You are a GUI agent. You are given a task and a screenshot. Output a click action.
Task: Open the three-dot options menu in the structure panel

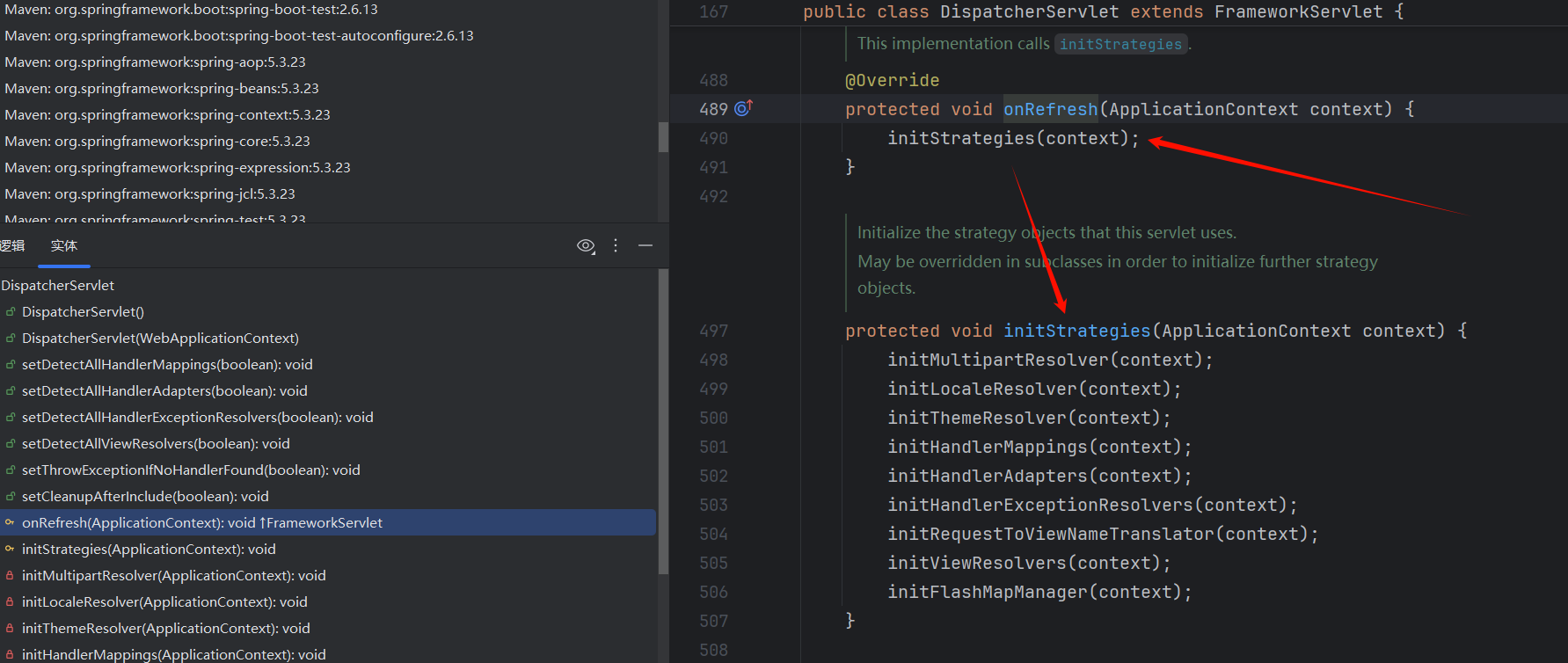coord(616,246)
